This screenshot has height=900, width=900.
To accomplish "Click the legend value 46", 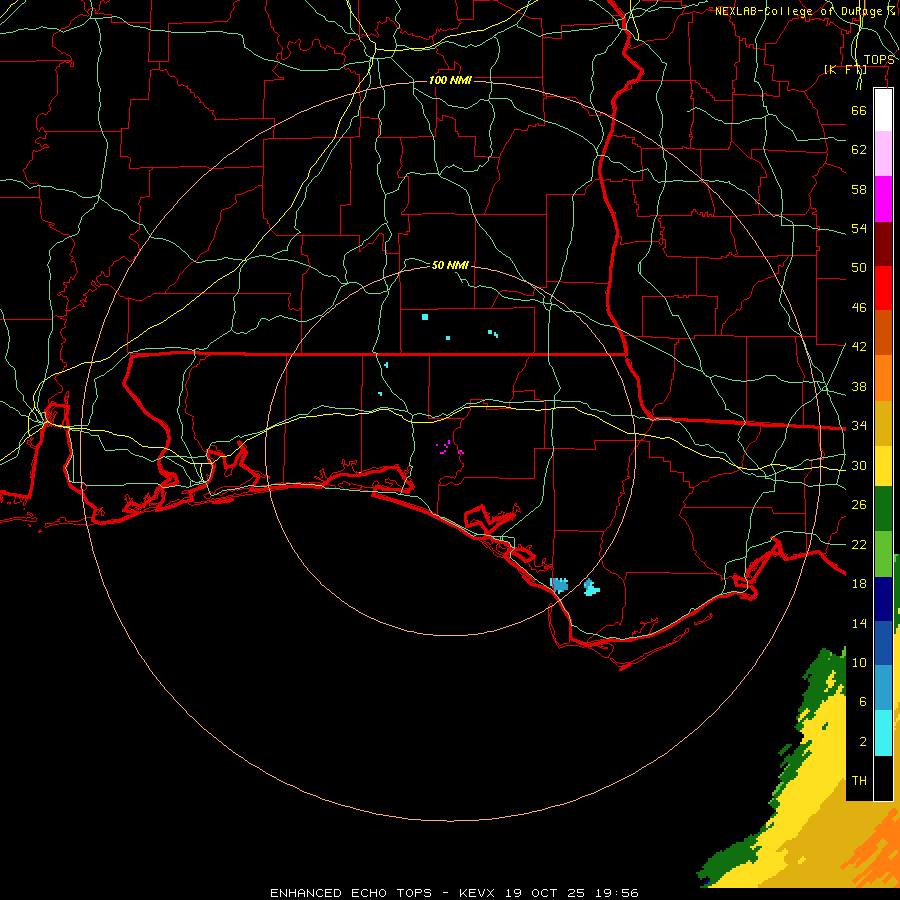I will click(859, 308).
